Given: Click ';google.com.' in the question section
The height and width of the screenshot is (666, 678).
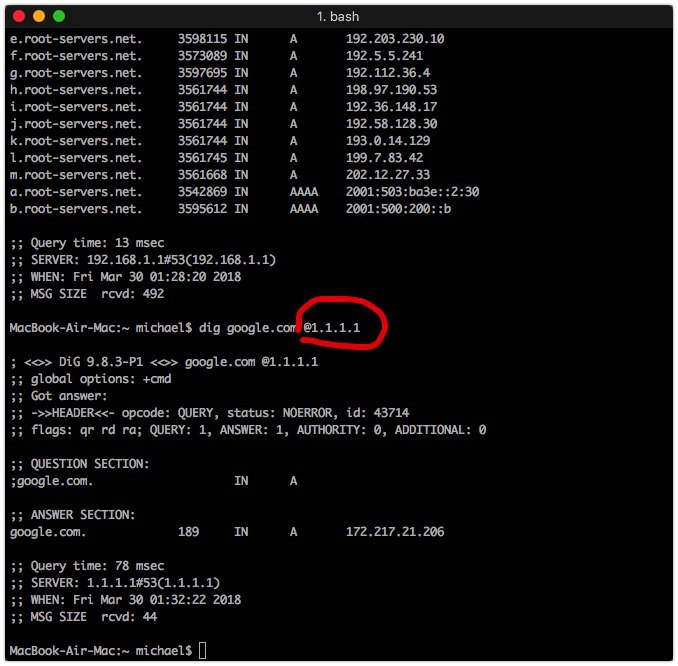Looking at the screenshot, I should pyautogui.click(x=51, y=481).
